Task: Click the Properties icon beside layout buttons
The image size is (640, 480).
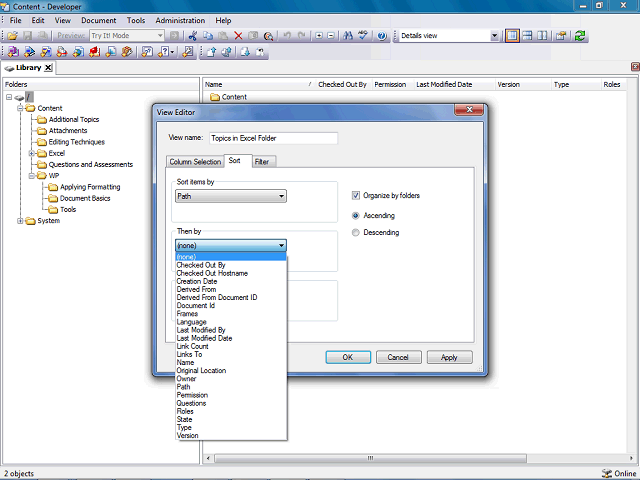Action: (x=561, y=36)
